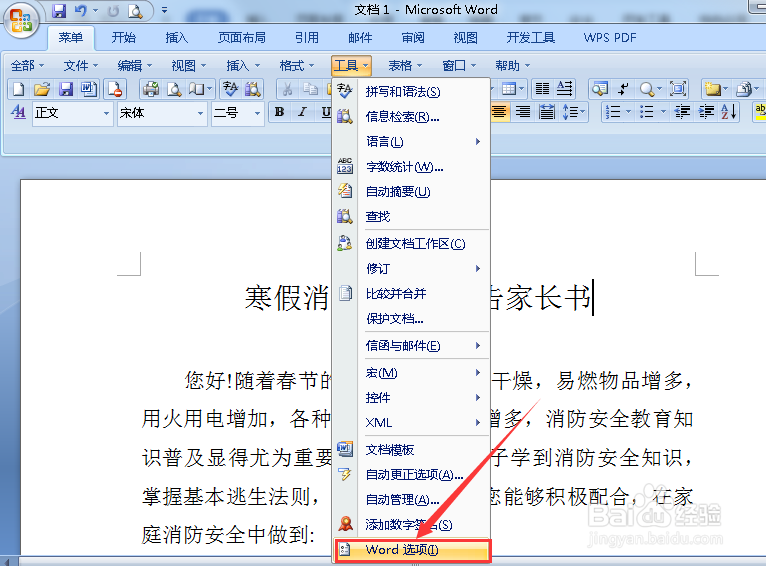Viewport: 766px width, 566px height.
Task: Click the print preview magnifier icon
Action: 174,89
